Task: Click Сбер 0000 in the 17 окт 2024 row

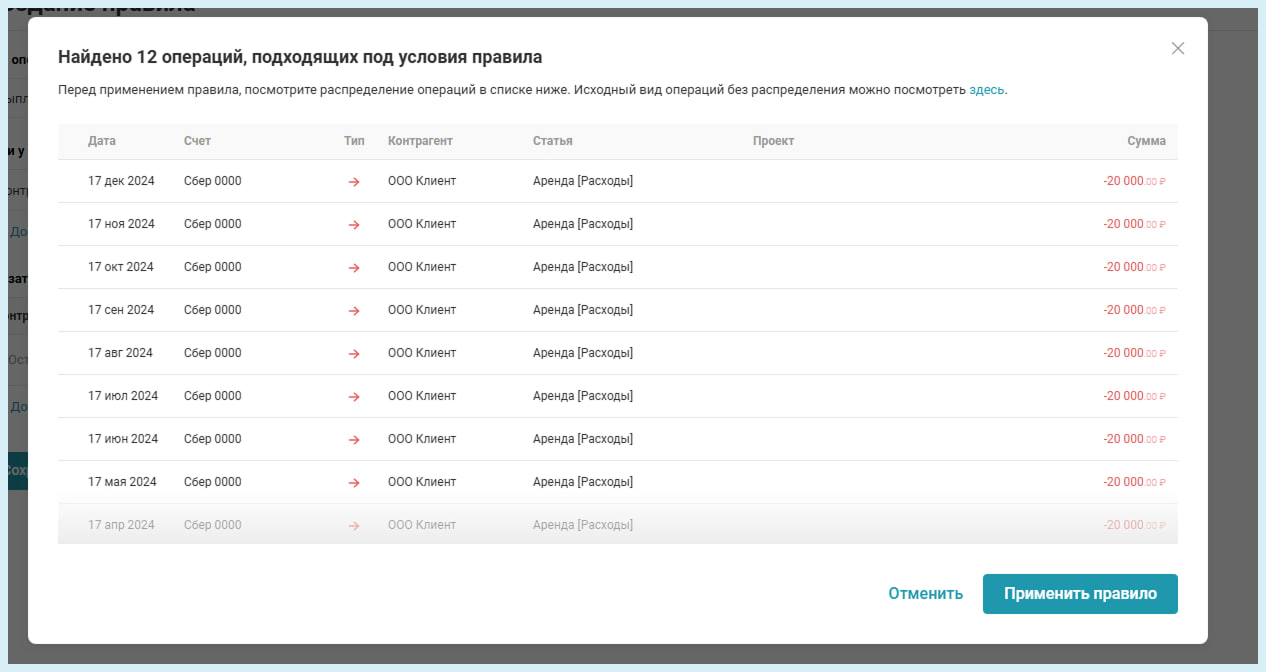Action: tap(213, 267)
